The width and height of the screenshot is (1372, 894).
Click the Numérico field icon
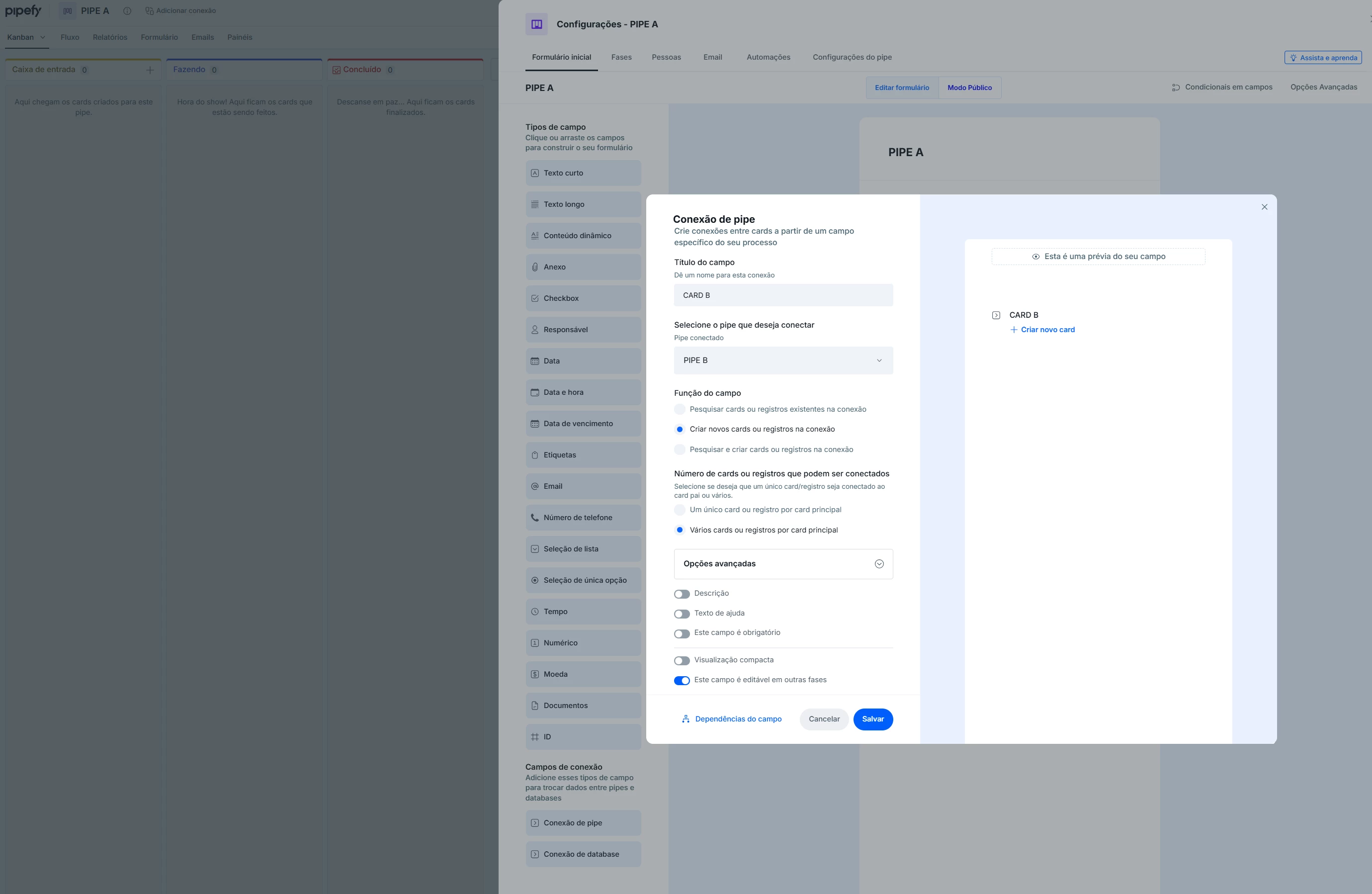(534, 643)
